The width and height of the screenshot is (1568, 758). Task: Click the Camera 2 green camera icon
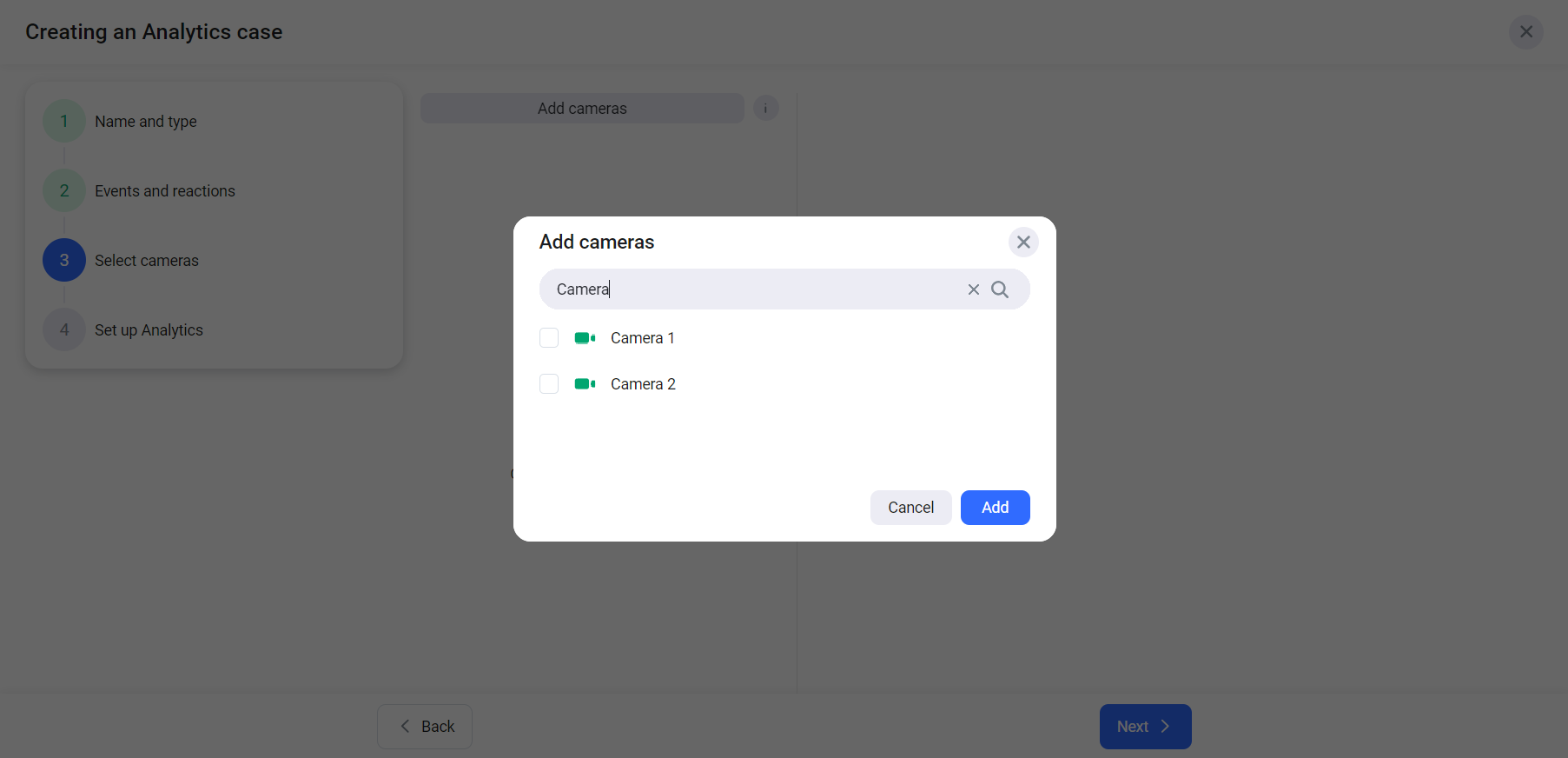pos(585,384)
